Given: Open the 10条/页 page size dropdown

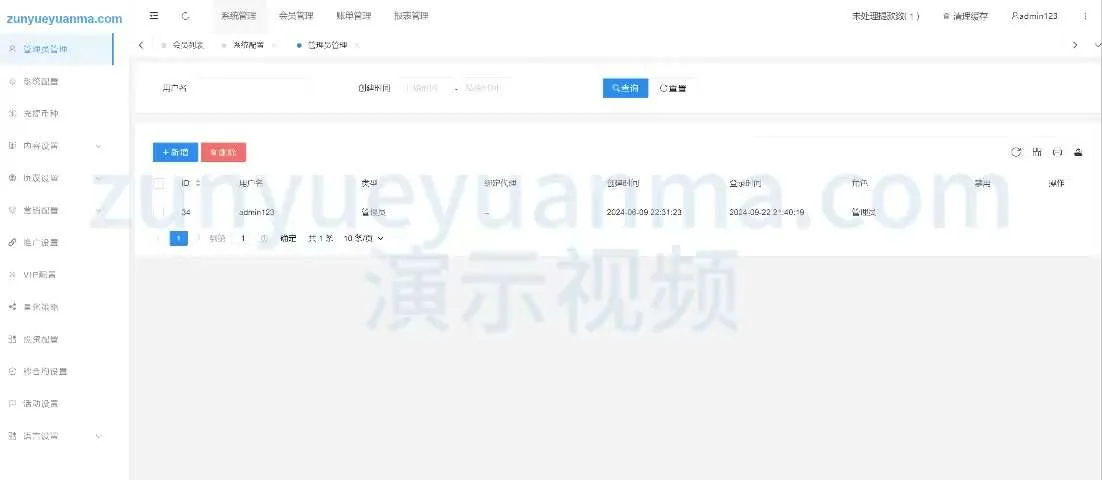Looking at the screenshot, I should click(x=364, y=239).
